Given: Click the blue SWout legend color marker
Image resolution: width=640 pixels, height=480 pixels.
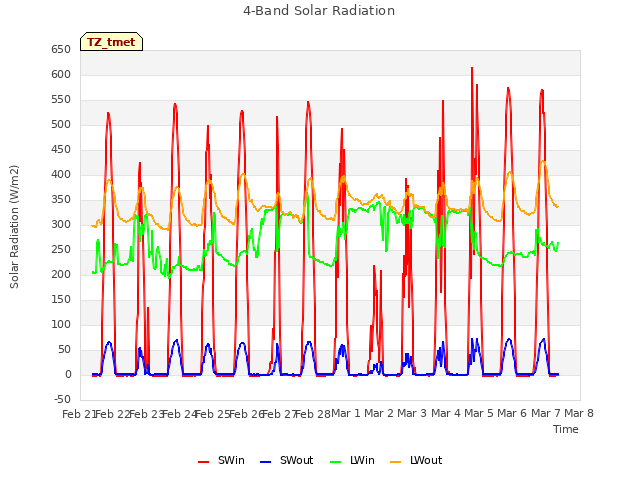Looking at the screenshot, I should (x=265, y=462).
